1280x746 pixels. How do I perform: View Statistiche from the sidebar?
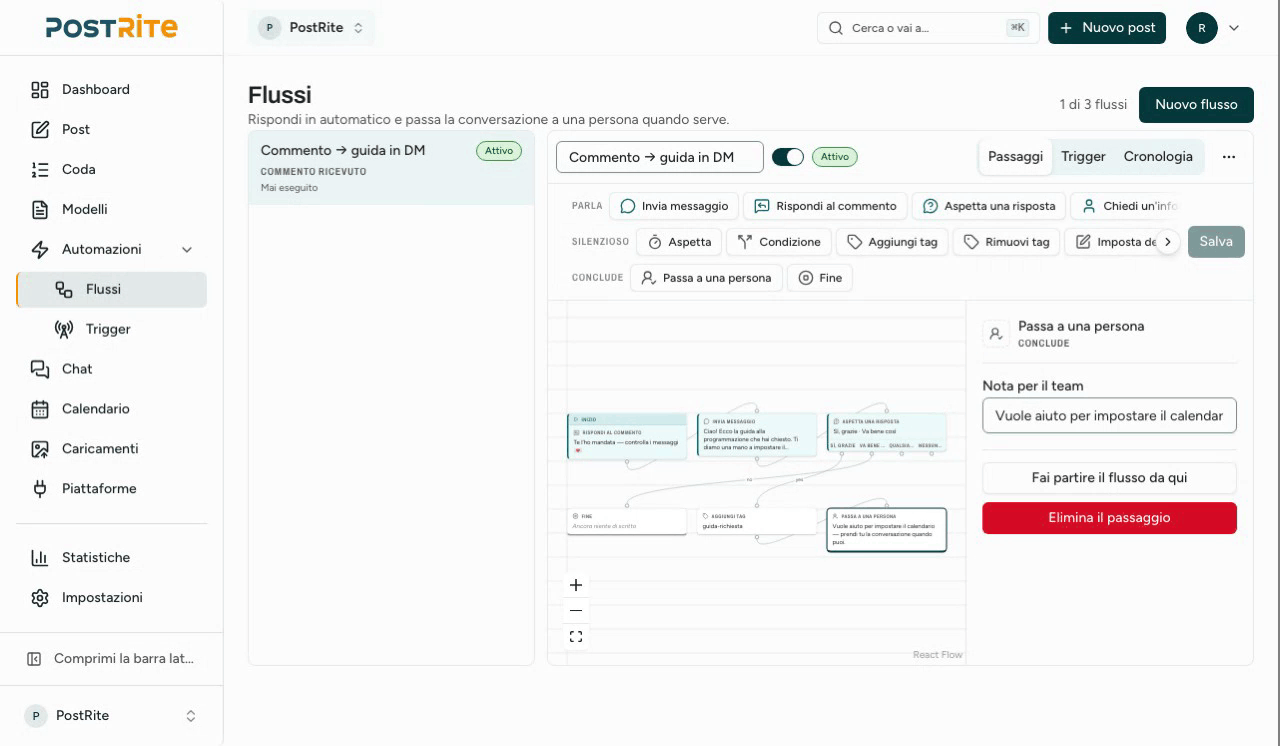click(x=111, y=557)
